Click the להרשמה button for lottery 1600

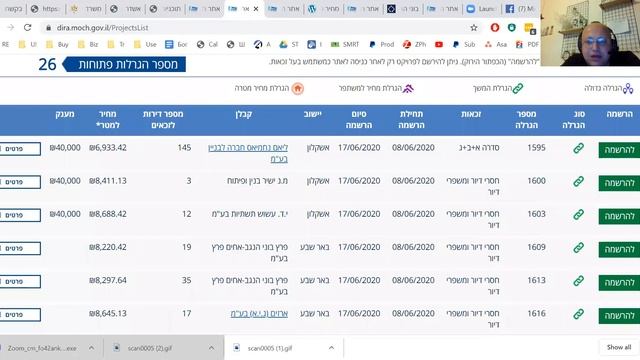click(619, 183)
